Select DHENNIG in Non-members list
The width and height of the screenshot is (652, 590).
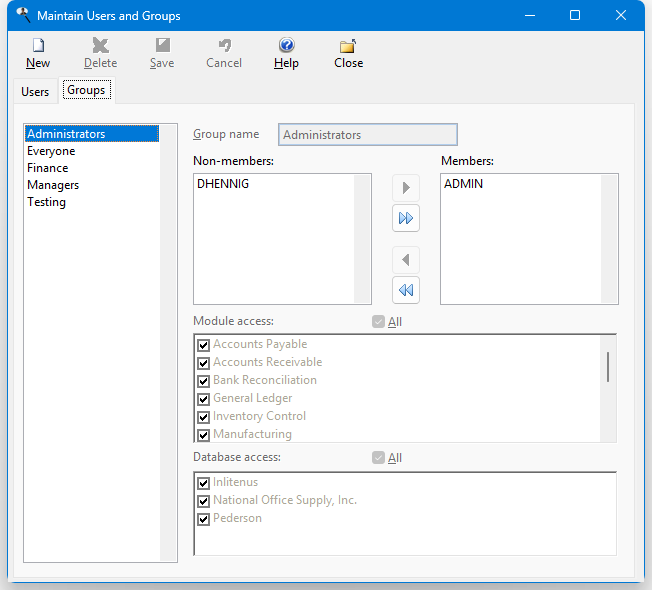(x=223, y=184)
